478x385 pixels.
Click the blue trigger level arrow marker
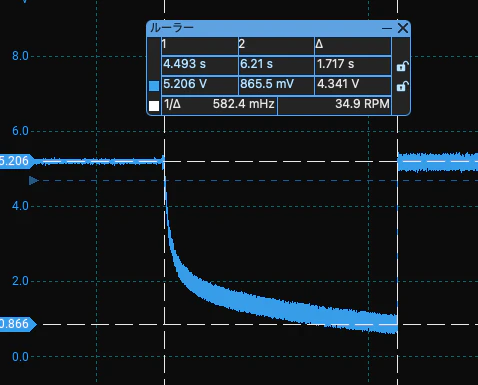pyautogui.click(x=34, y=181)
